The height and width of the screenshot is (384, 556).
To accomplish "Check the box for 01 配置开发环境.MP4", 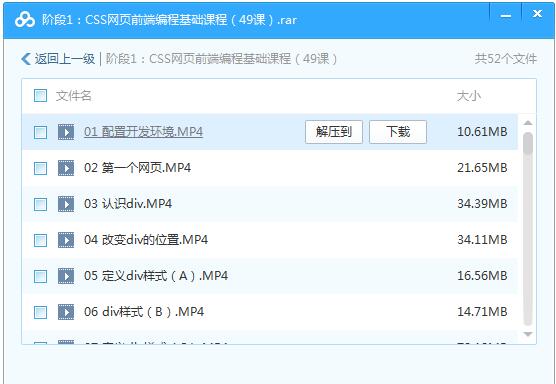I will [x=40, y=132].
